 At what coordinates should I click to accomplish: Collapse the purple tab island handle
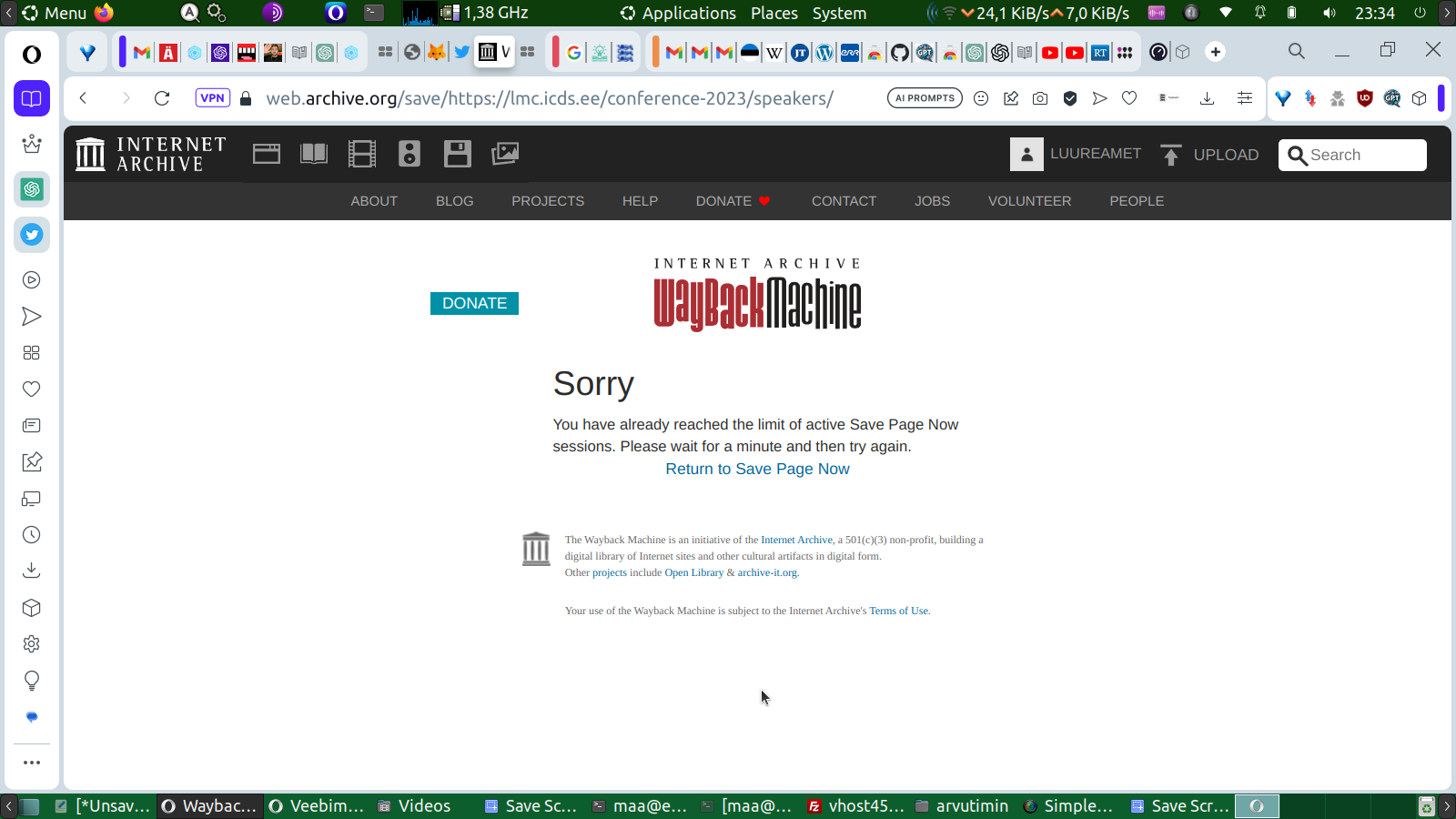pos(122,52)
